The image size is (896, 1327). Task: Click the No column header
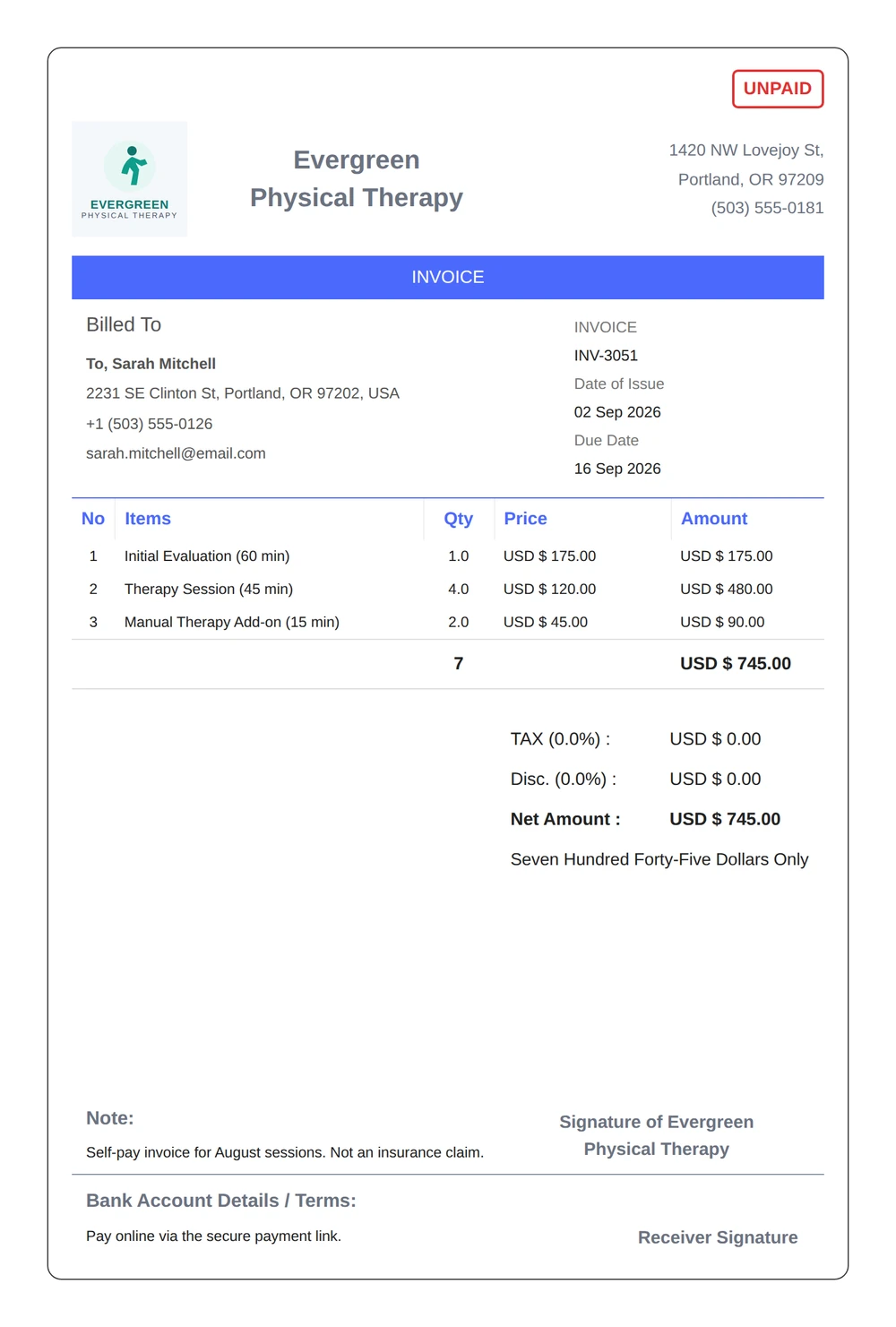[93, 519]
